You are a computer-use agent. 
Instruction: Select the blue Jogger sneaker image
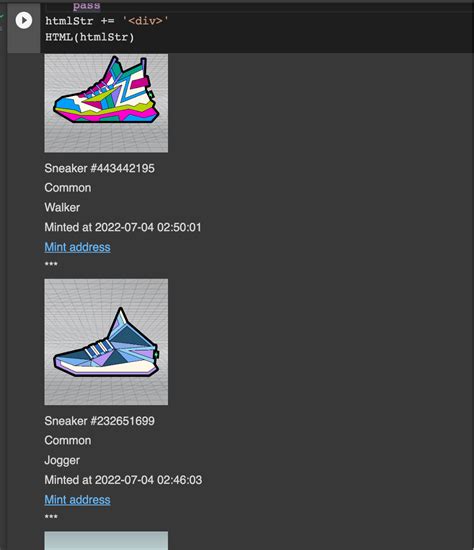click(x=106, y=342)
